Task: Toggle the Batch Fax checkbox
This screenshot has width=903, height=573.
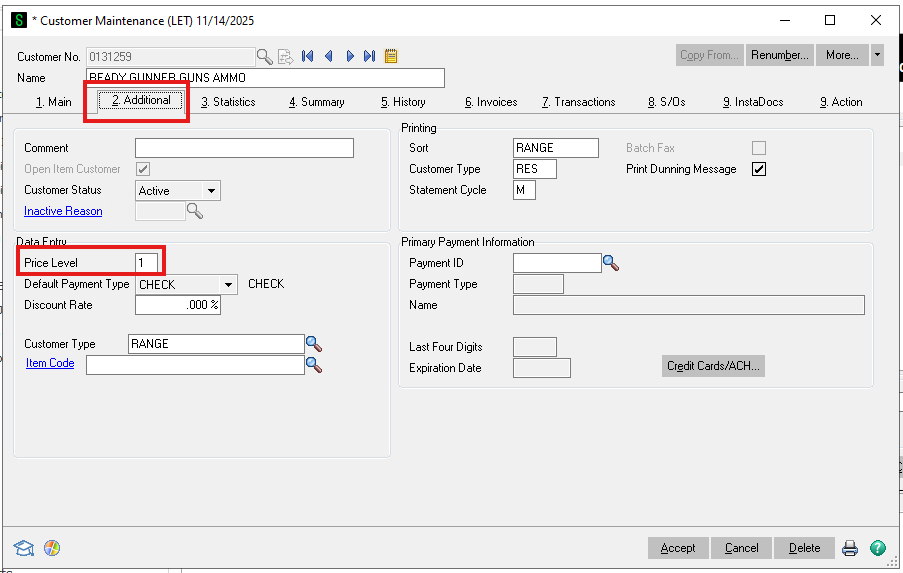Action: (x=759, y=148)
